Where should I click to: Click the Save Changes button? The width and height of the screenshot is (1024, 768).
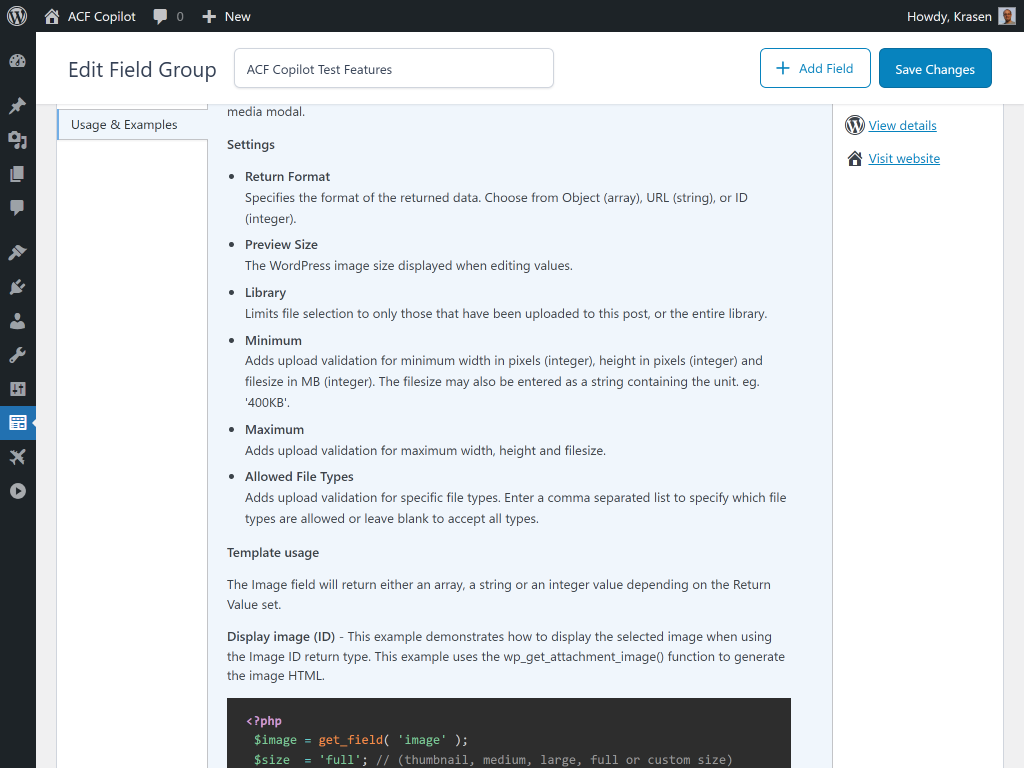(935, 69)
